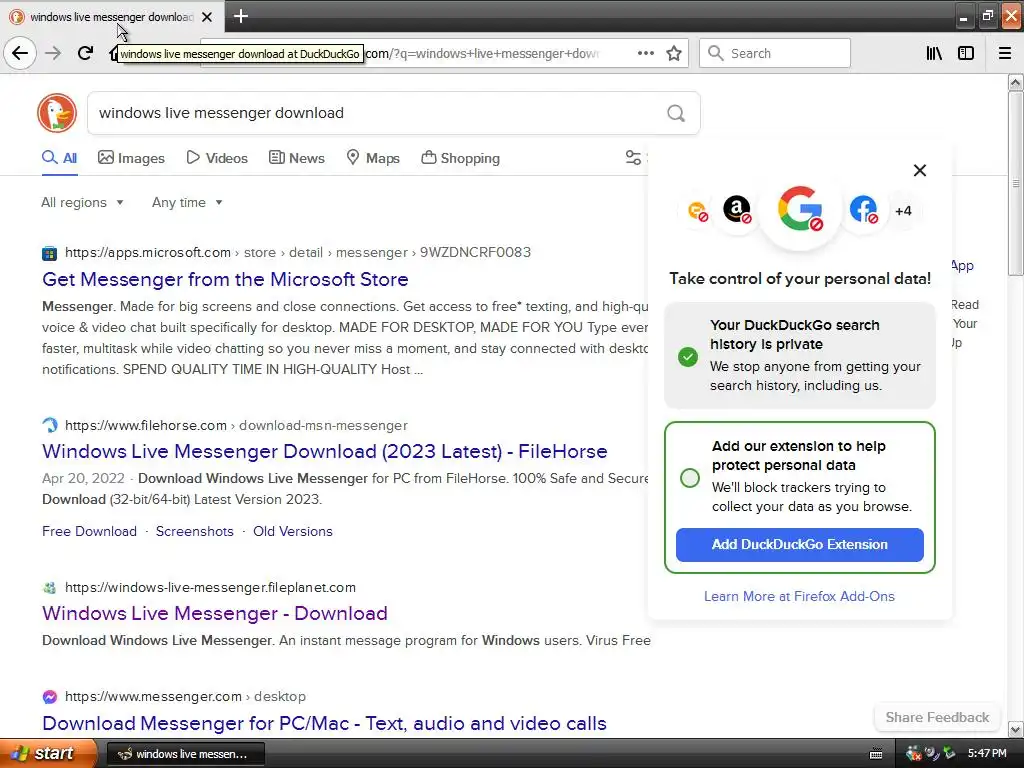
Task: Open Learn More at Firefox Add-Ons
Action: 799,596
